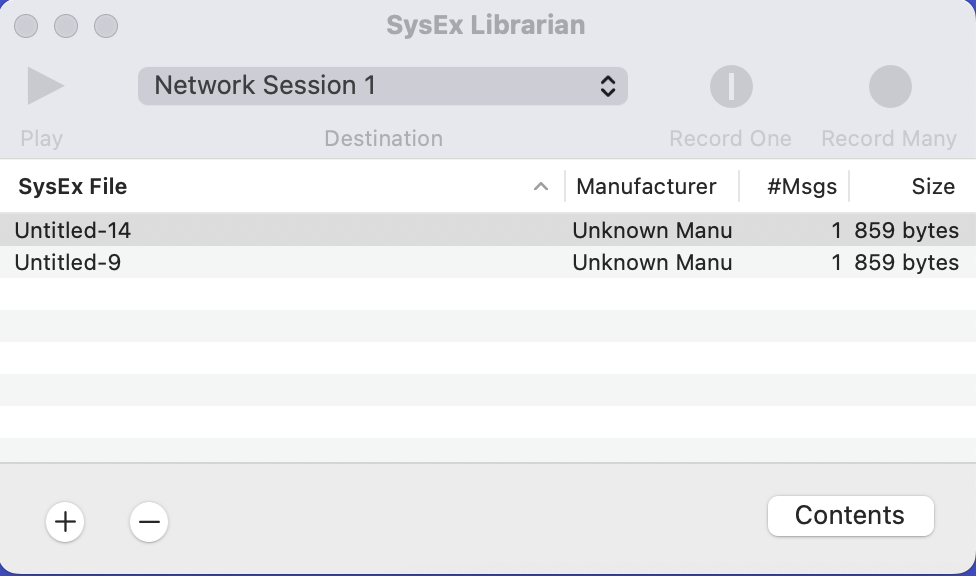The image size is (976, 576).
Task: Sort by Manufacturer column header
Action: pyautogui.click(x=646, y=186)
